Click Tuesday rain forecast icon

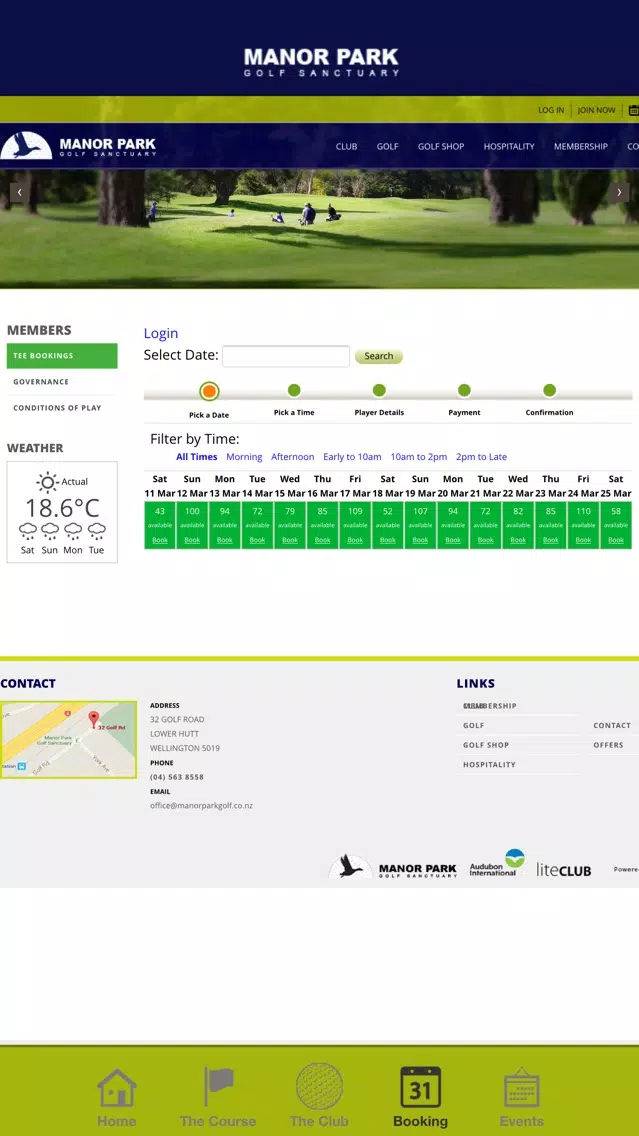[96, 531]
